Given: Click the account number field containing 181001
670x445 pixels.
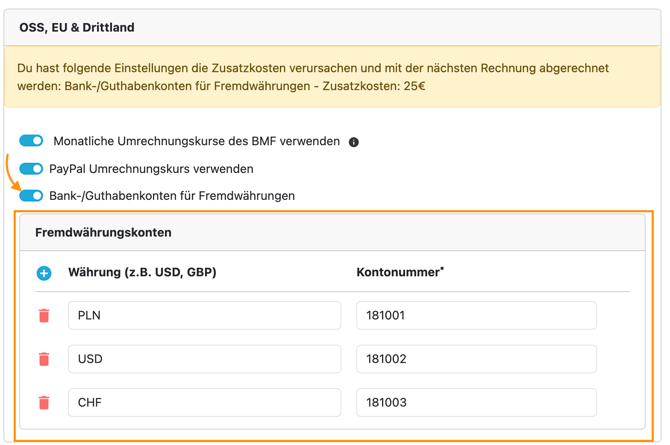Looking at the screenshot, I should (476, 316).
